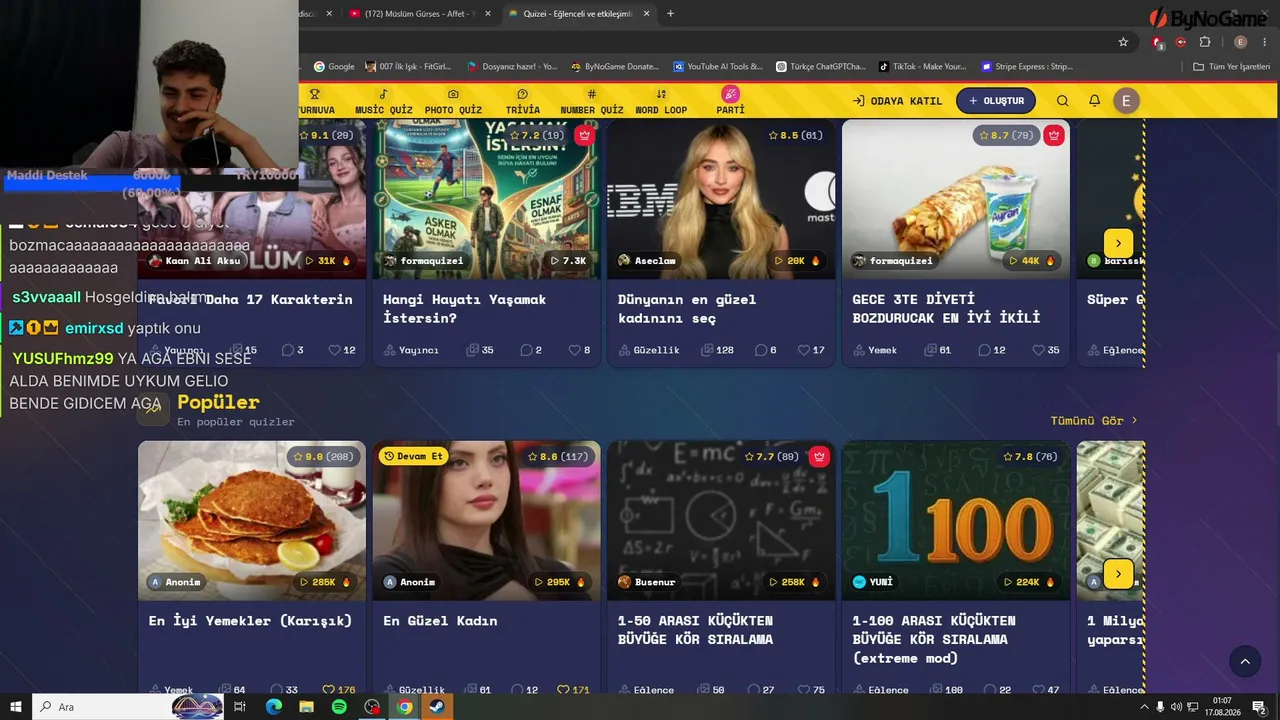
Task: Click the Odaya Katıl button
Action: click(897, 101)
